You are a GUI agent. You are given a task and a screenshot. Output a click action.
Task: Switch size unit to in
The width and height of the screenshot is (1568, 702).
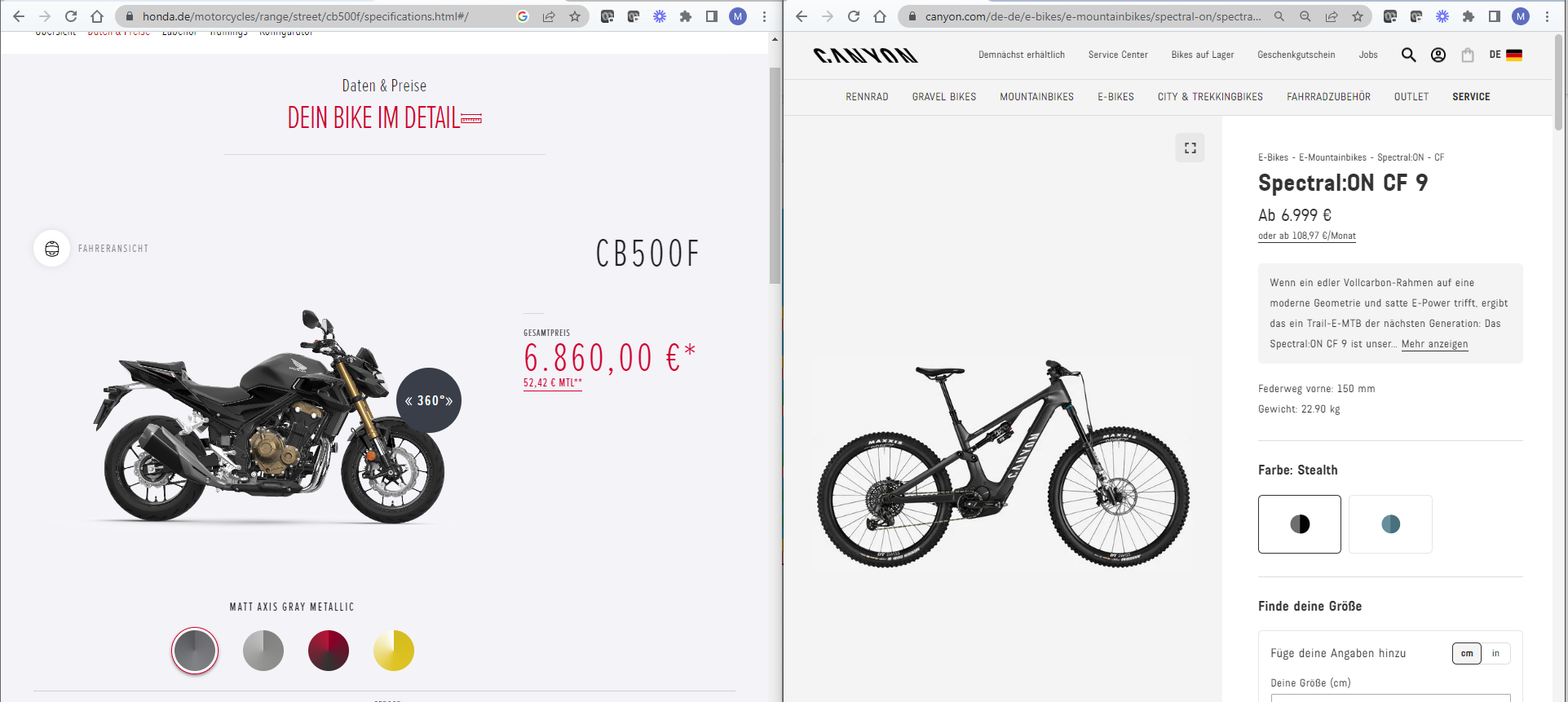(x=1495, y=653)
